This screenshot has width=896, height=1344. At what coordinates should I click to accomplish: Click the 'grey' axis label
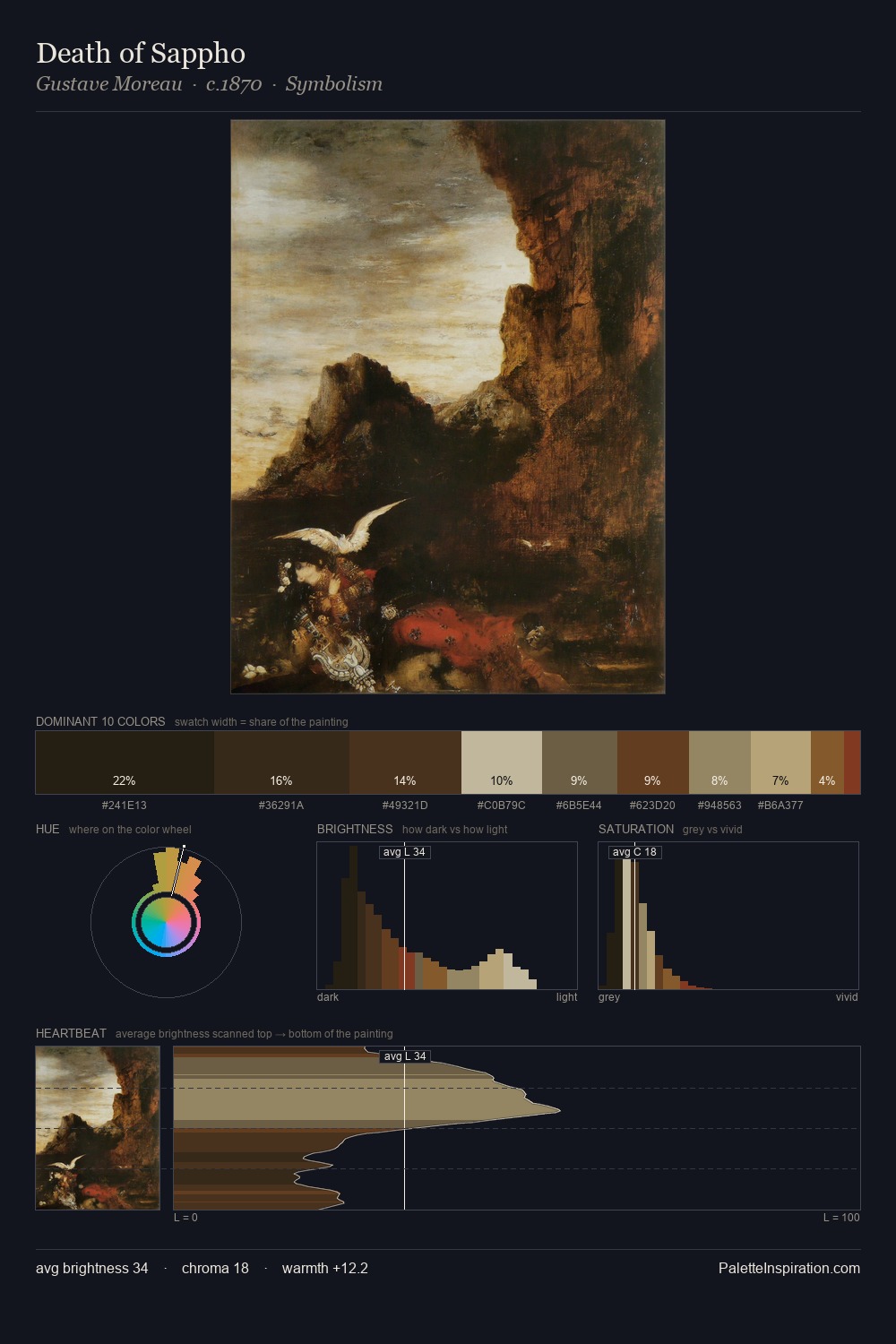609,997
